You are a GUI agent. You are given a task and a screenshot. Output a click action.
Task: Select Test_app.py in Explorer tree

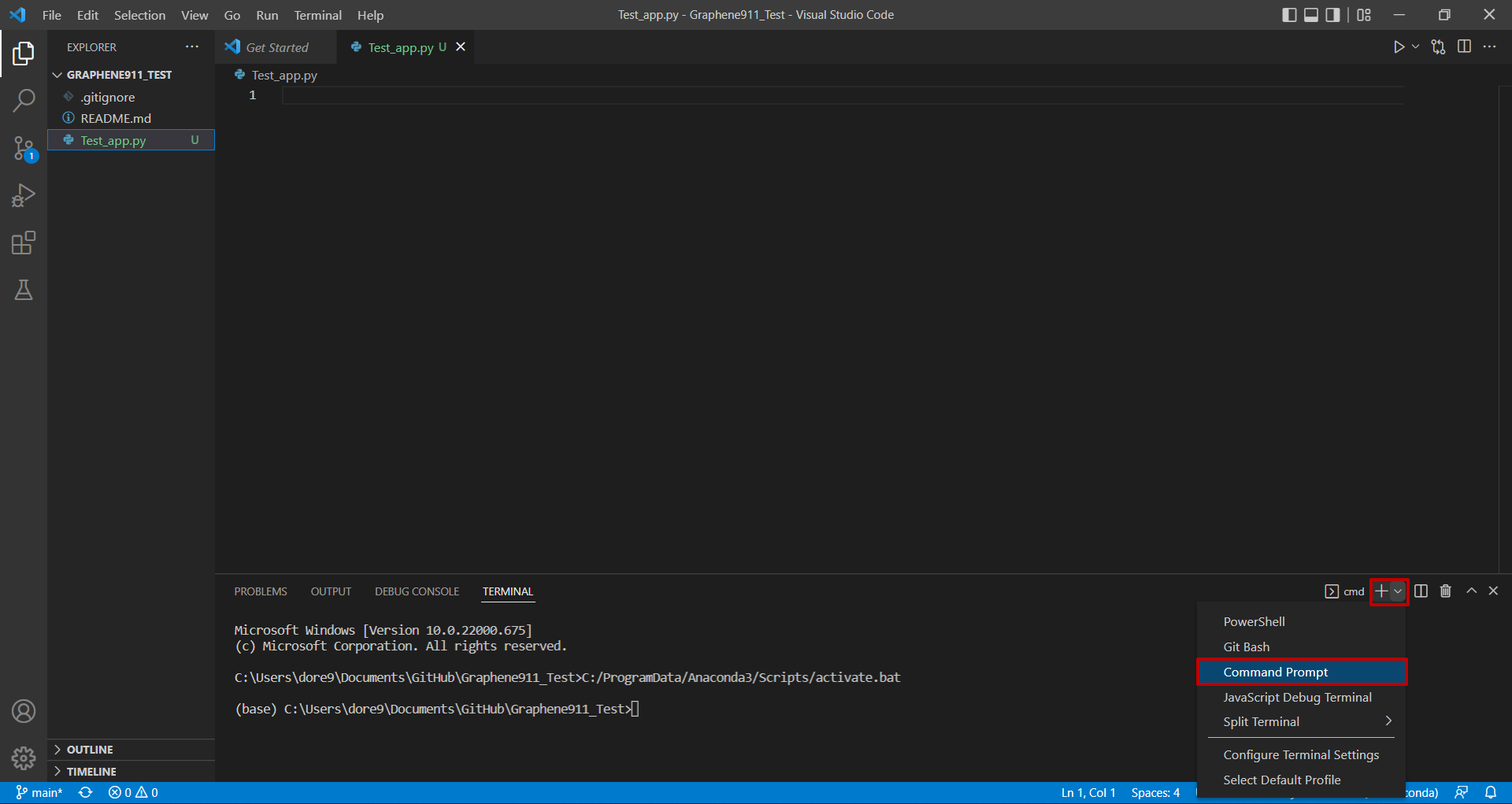pyautogui.click(x=131, y=140)
